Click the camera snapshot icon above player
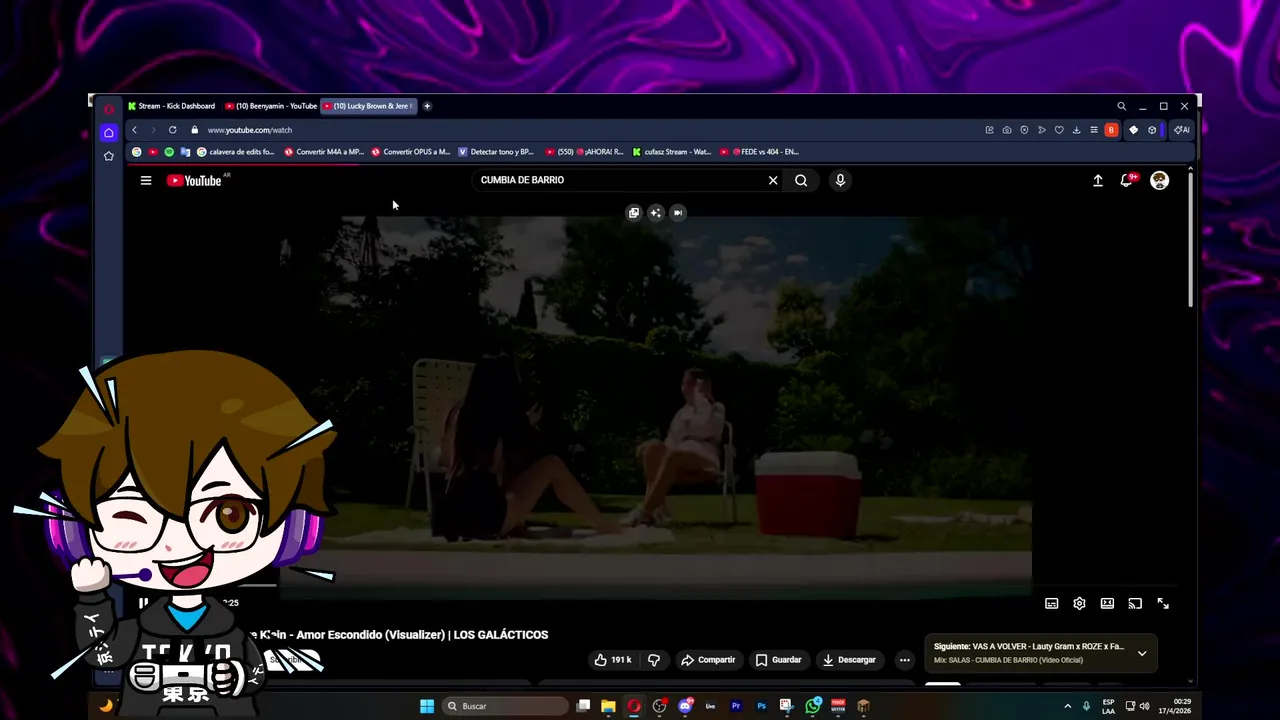This screenshot has height=720, width=1280. (677, 213)
